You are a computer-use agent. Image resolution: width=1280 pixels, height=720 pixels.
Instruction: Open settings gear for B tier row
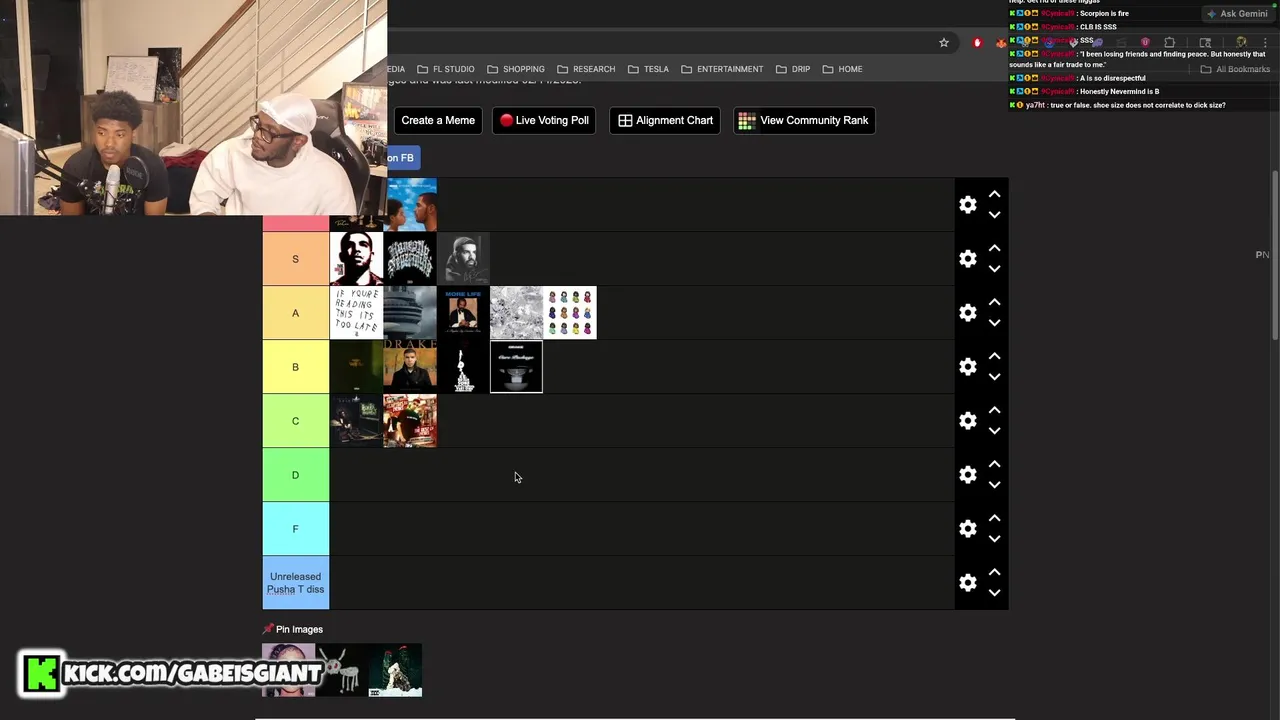[968, 367]
